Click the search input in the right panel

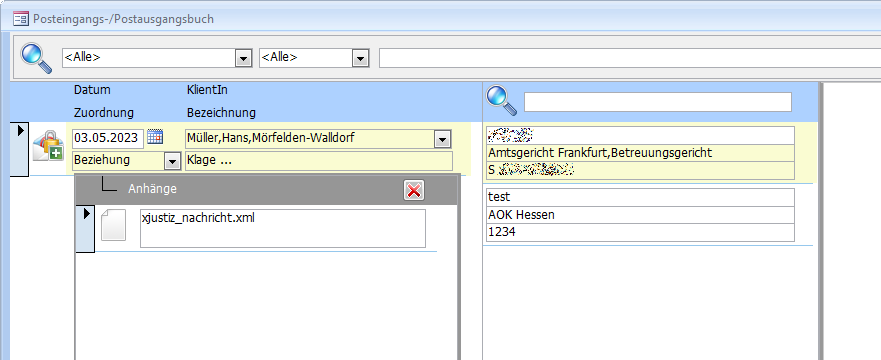657,102
